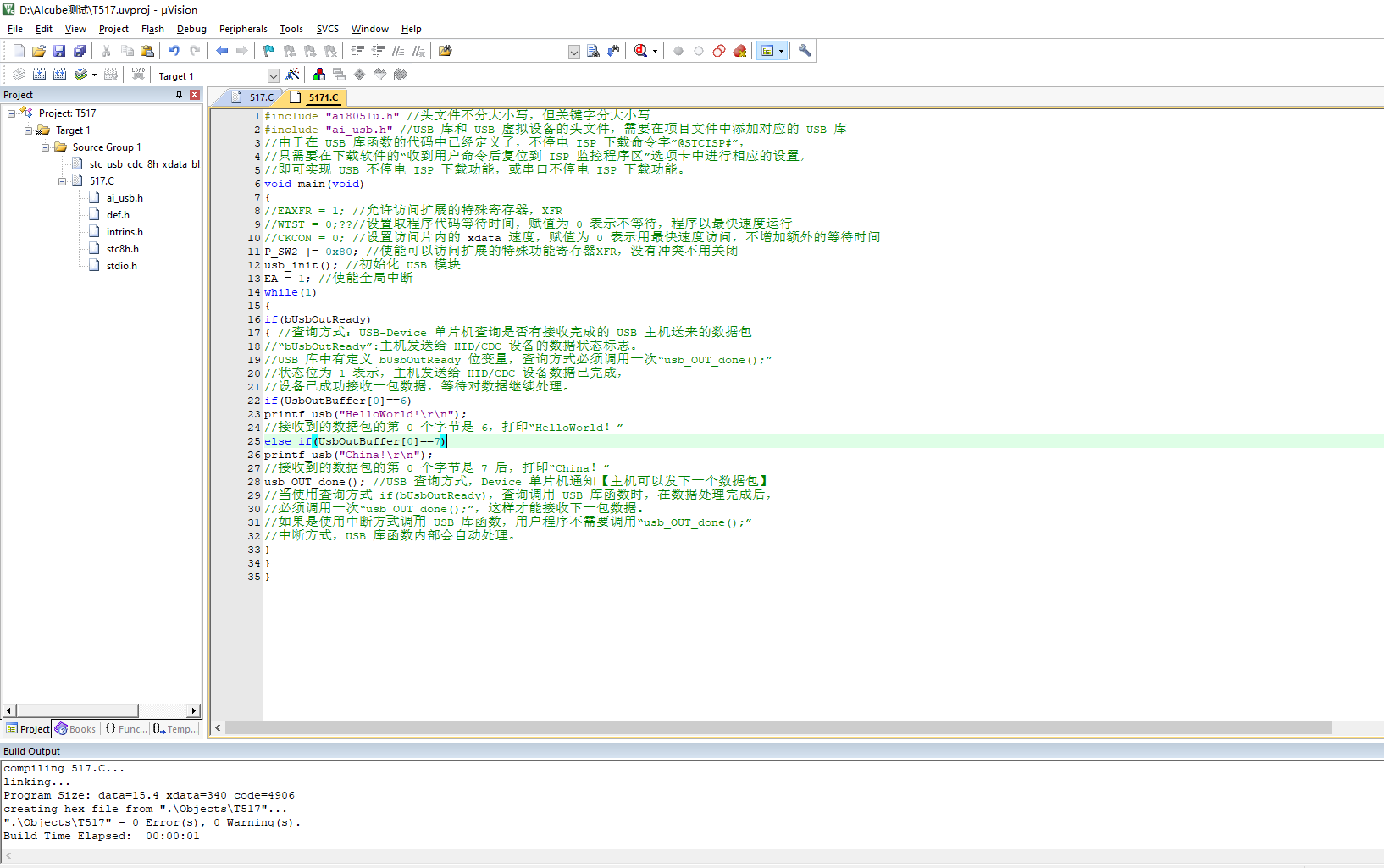This screenshot has width=1384, height=868.
Task: Click the Program Size line in Build Output
Action: (149, 795)
